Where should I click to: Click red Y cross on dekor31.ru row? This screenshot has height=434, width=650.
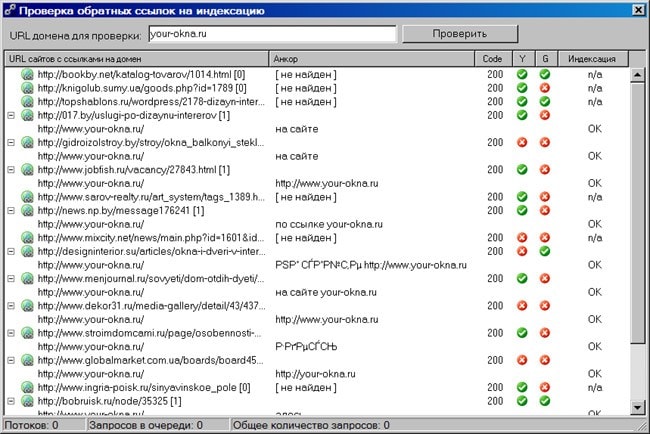click(x=522, y=305)
